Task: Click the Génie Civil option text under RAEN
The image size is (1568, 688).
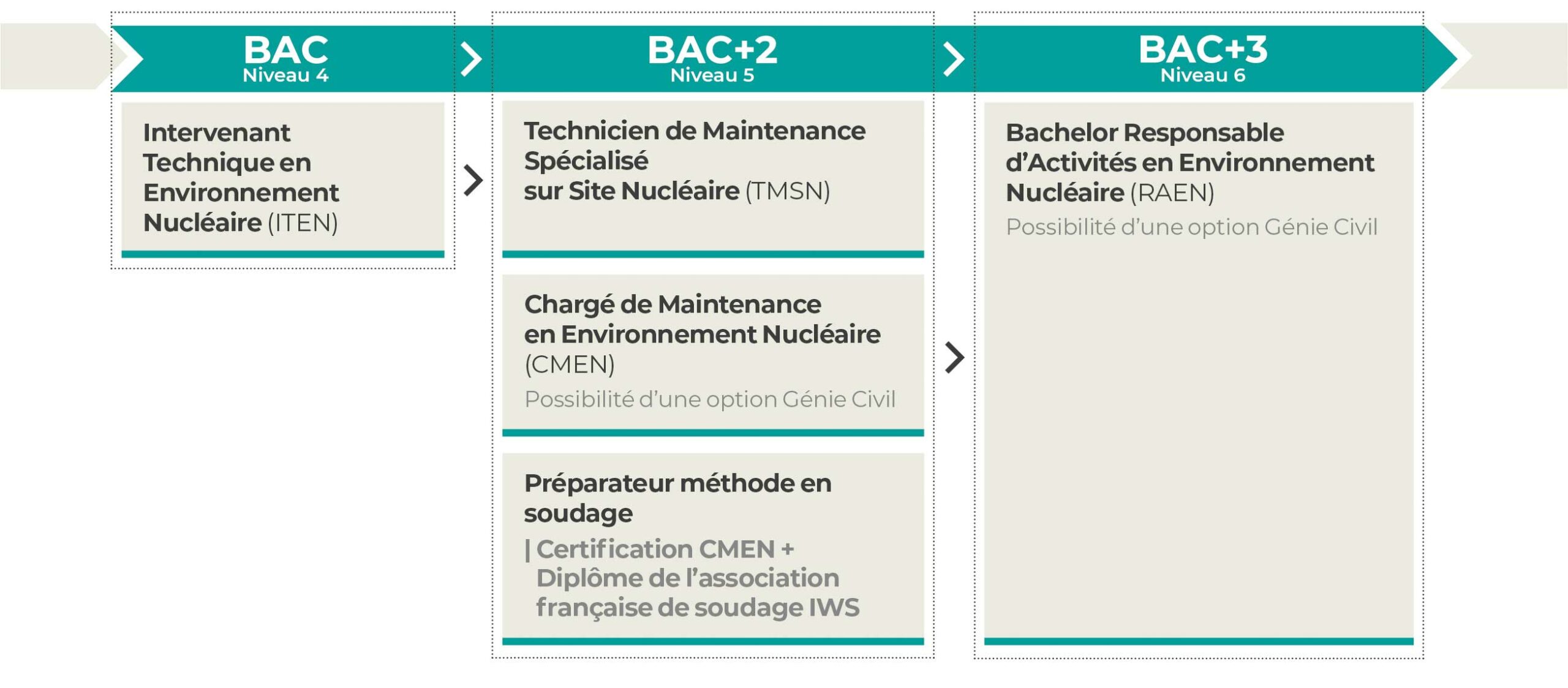Action: pyautogui.click(x=1191, y=227)
